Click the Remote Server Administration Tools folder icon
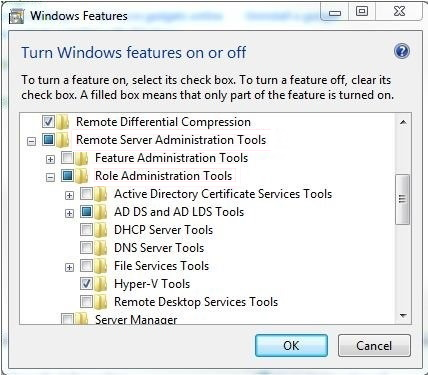This screenshot has width=428, height=375. click(63, 140)
